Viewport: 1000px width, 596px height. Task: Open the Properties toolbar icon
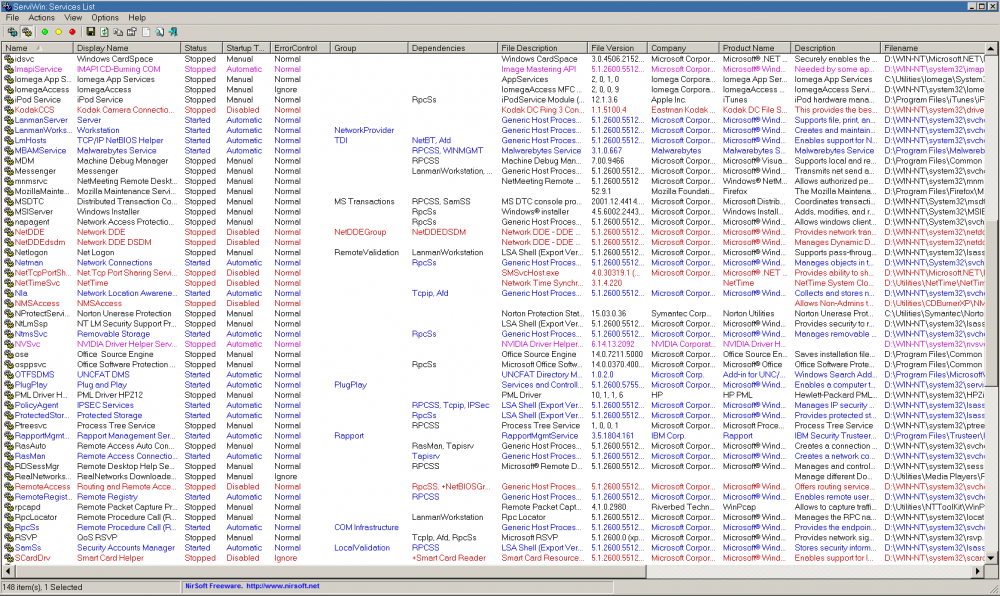coord(132,32)
